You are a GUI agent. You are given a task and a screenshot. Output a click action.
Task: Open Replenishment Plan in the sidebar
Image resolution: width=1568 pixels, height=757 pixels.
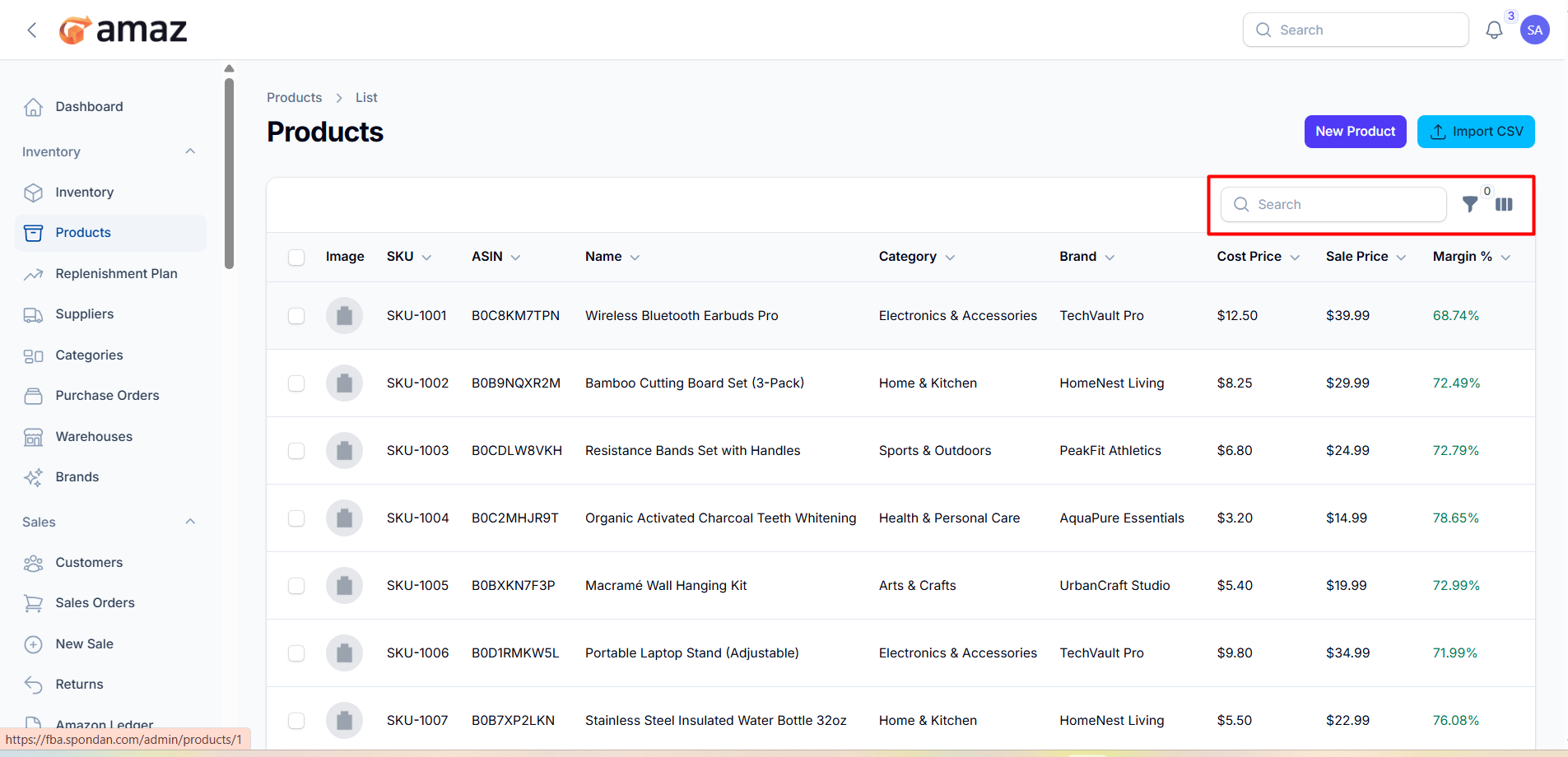click(x=116, y=274)
